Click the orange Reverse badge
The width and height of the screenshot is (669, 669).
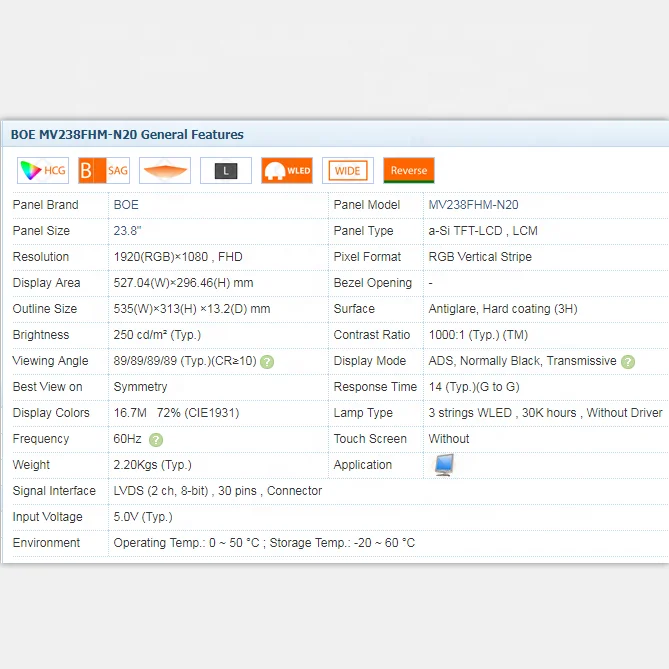tap(409, 171)
